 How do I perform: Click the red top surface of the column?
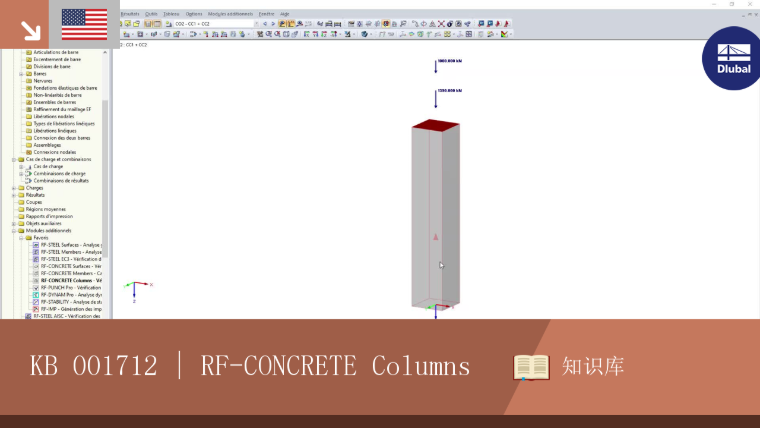click(436, 125)
